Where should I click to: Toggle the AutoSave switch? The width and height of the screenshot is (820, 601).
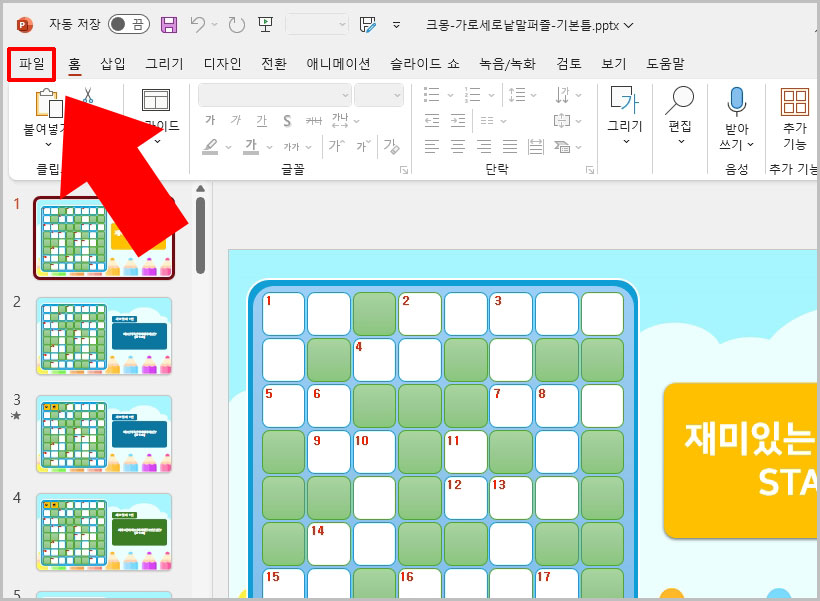coord(129,24)
